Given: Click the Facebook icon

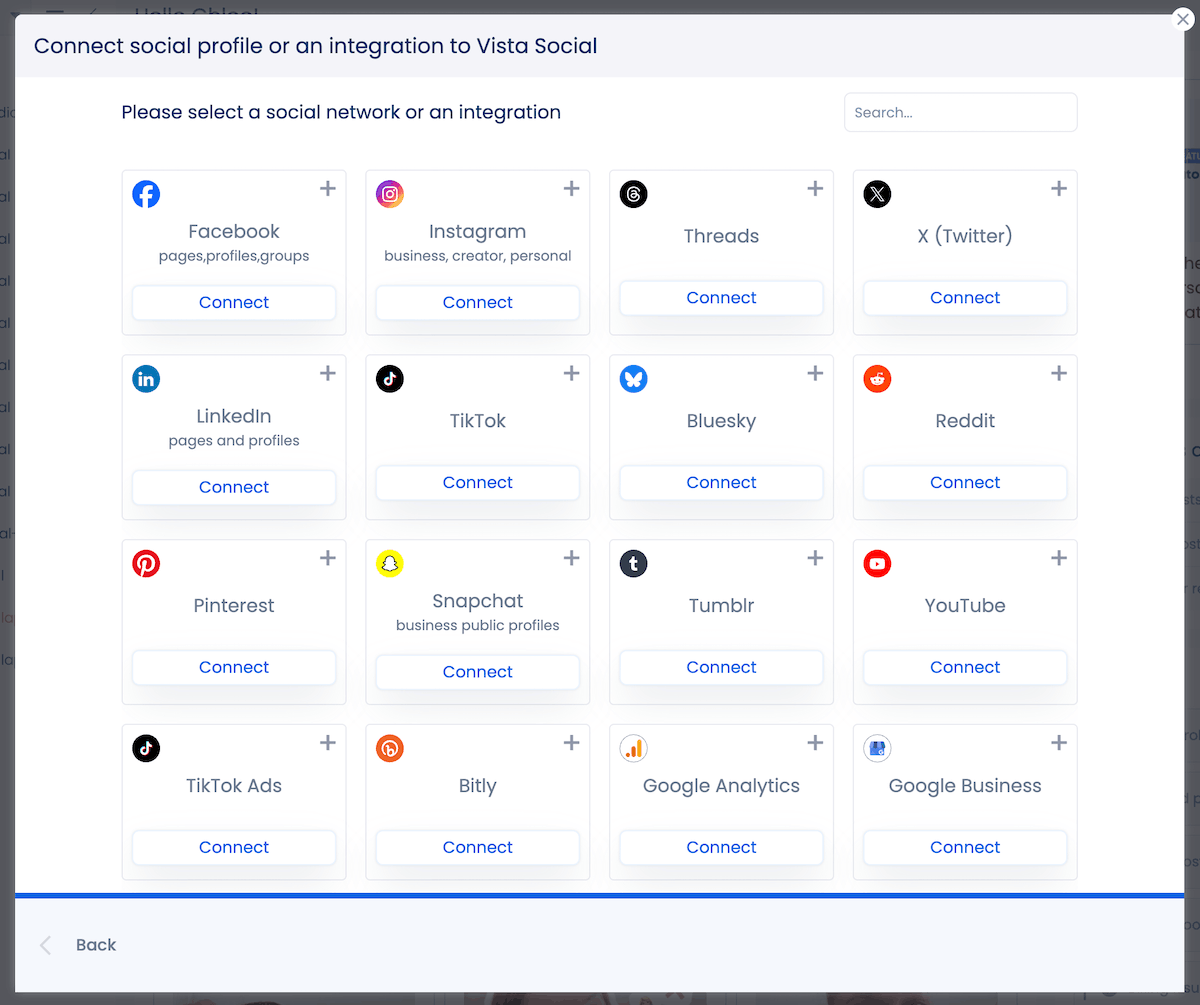Looking at the screenshot, I should click(146, 194).
